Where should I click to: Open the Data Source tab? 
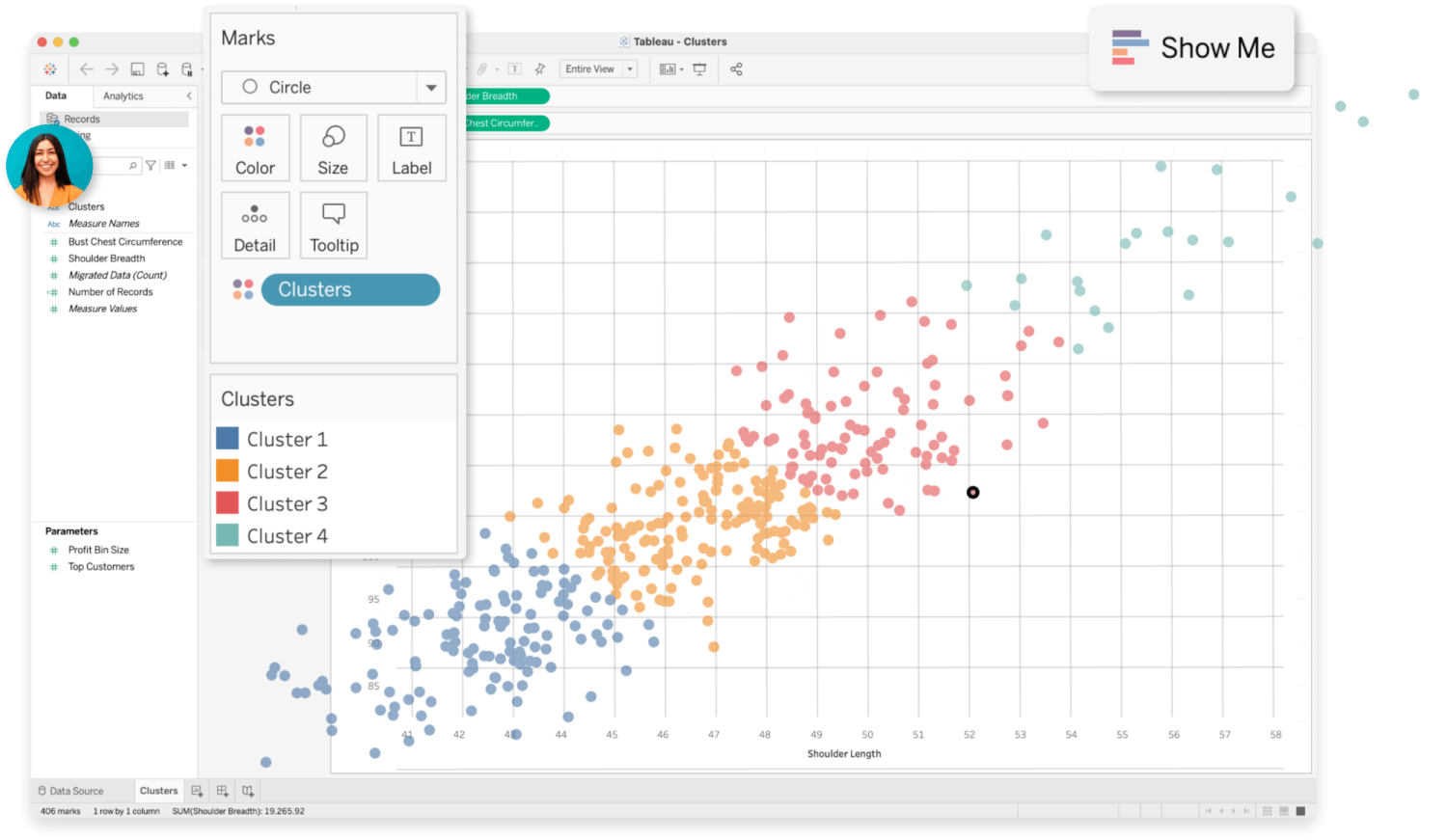[x=75, y=790]
